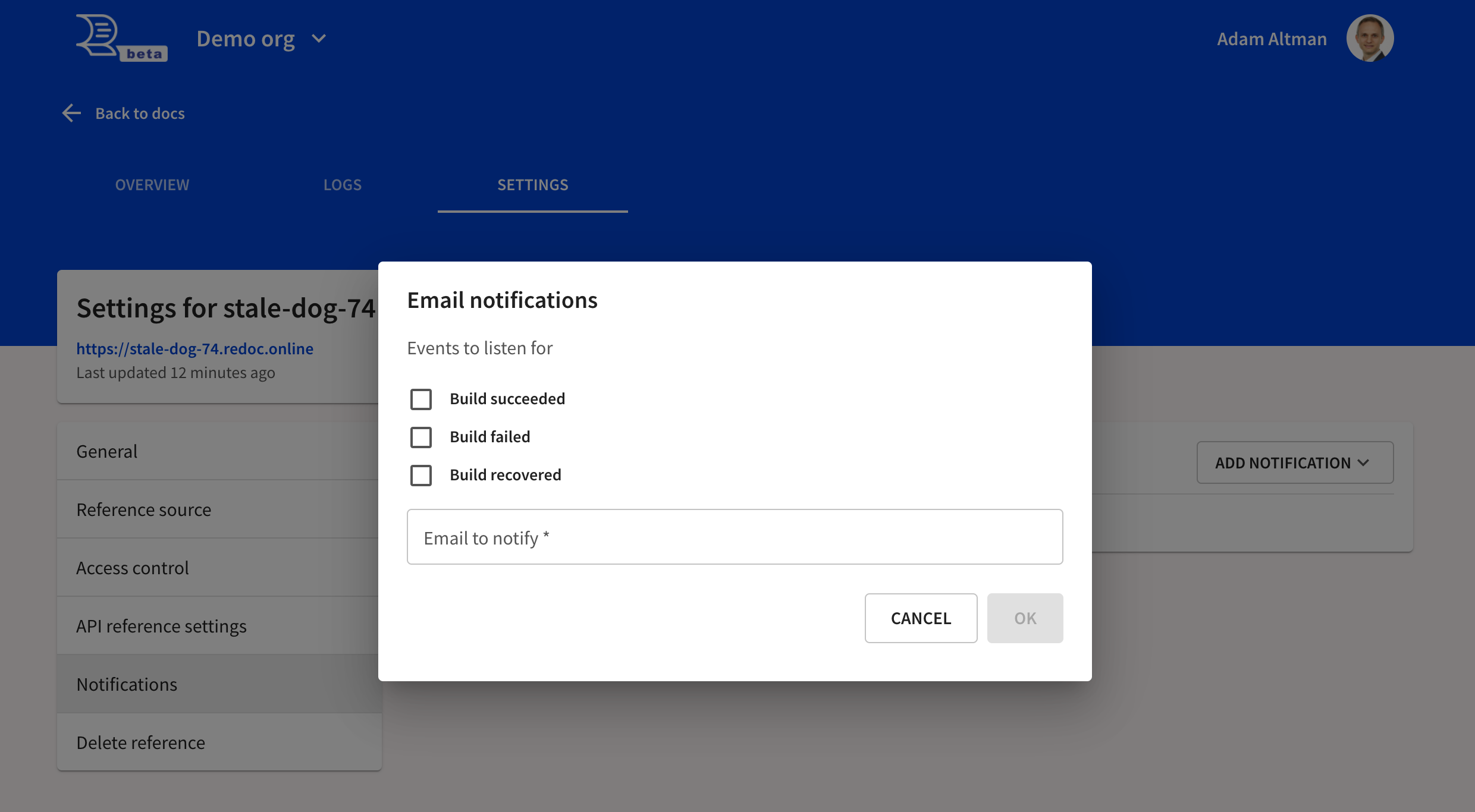Open the stale-dog-74.redoc.online link
Image resolution: width=1475 pixels, height=812 pixels.
[194, 348]
